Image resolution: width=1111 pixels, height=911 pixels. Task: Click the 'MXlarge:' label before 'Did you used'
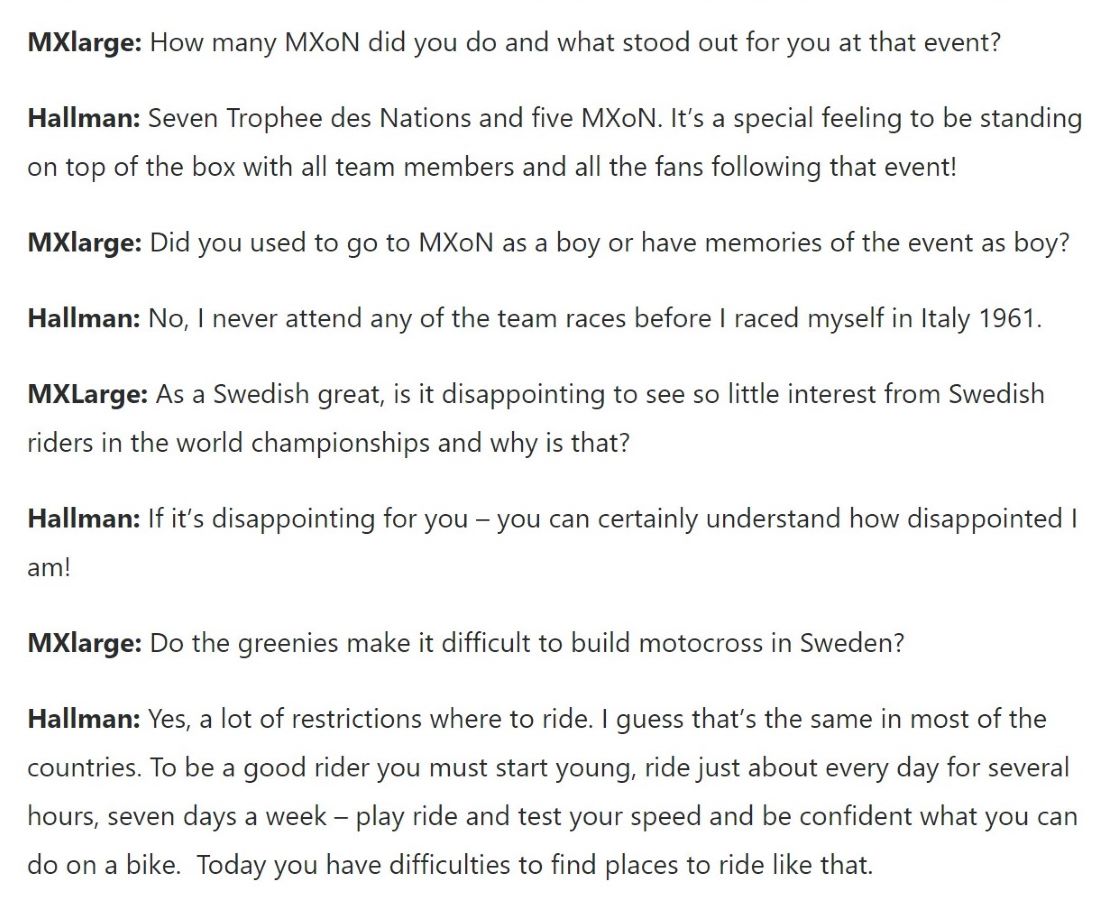point(85,242)
